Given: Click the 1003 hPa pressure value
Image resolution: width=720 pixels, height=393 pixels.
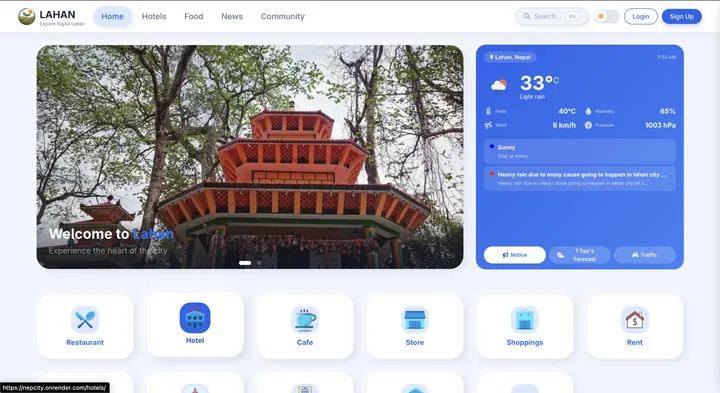Looking at the screenshot, I should 660,125.
